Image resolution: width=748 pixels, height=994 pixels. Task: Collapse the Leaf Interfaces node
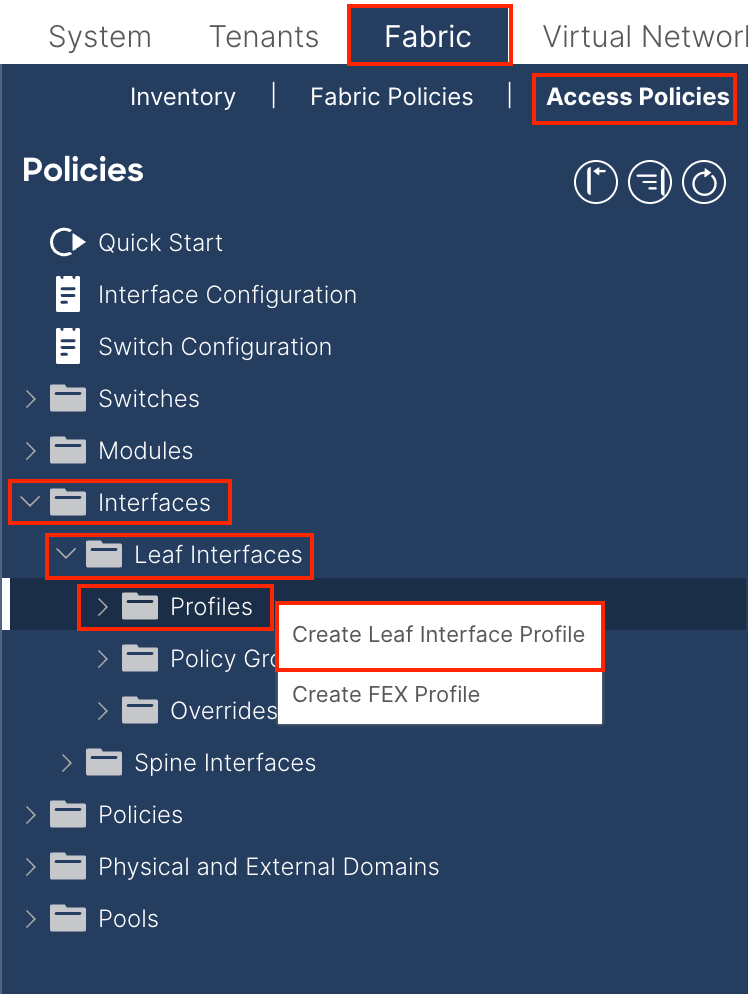point(67,555)
